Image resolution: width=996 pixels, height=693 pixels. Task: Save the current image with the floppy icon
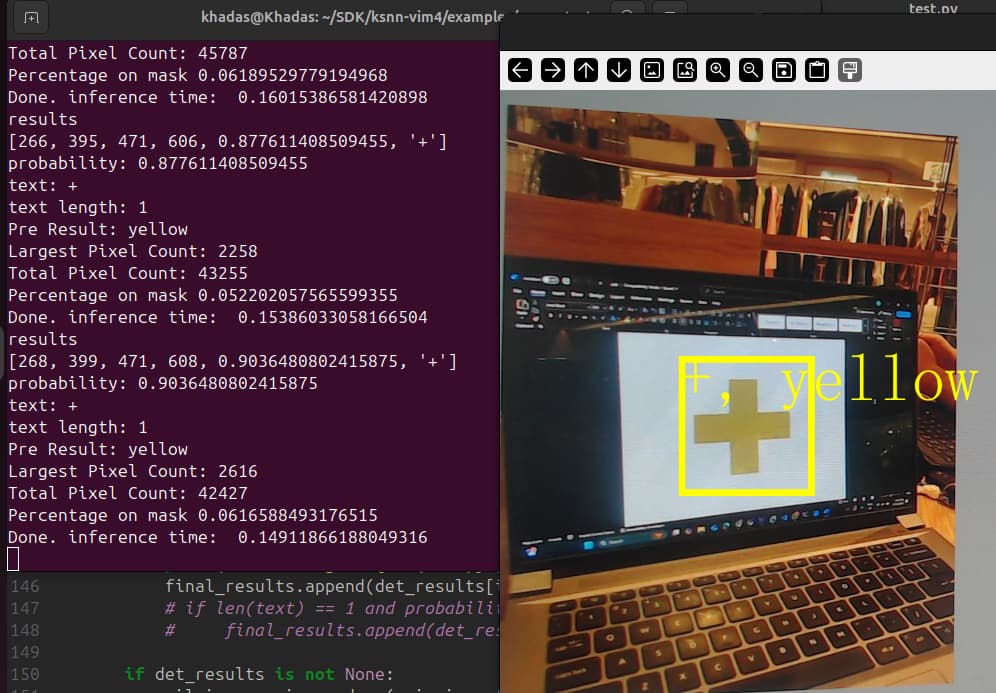tap(784, 70)
